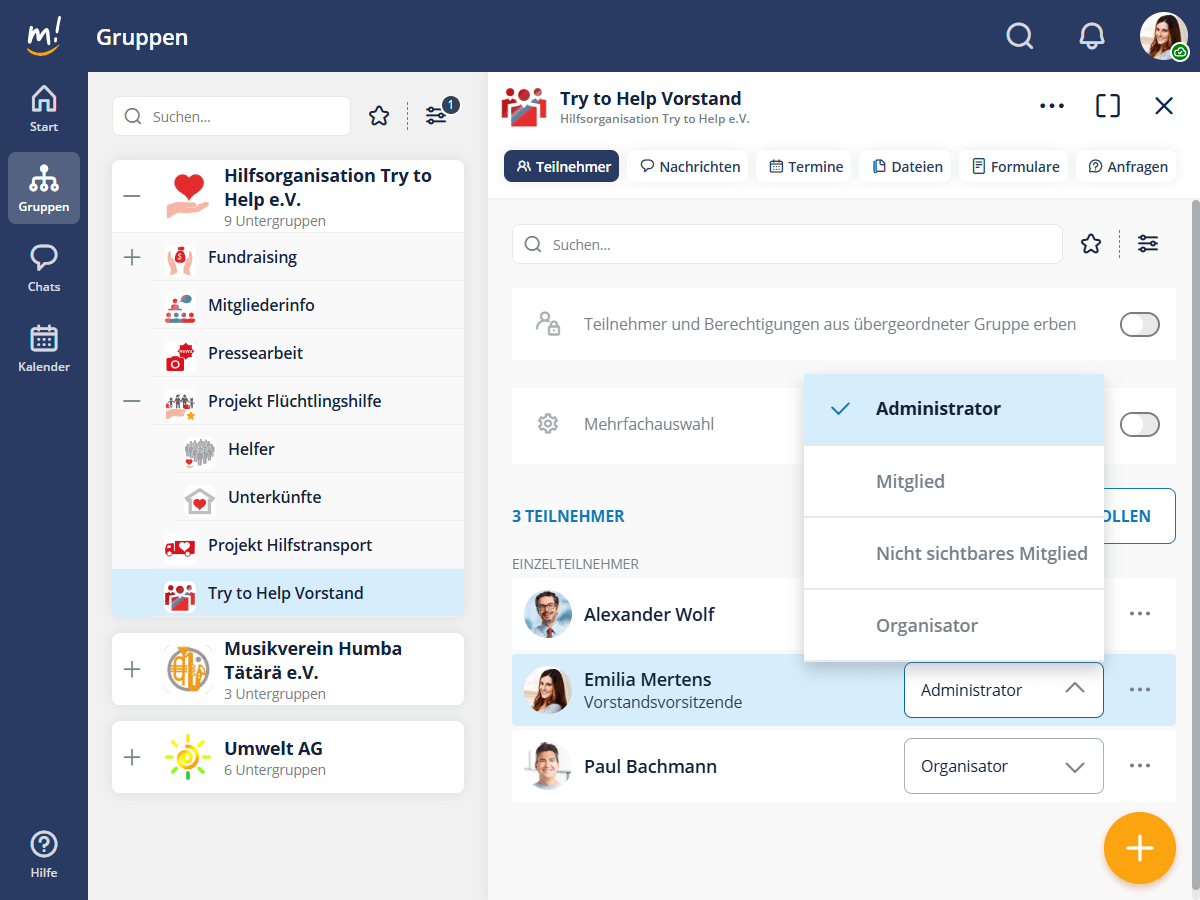Open the Termine tab
1200x900 pixels.
pyautogui.click(x=806, y=167)
